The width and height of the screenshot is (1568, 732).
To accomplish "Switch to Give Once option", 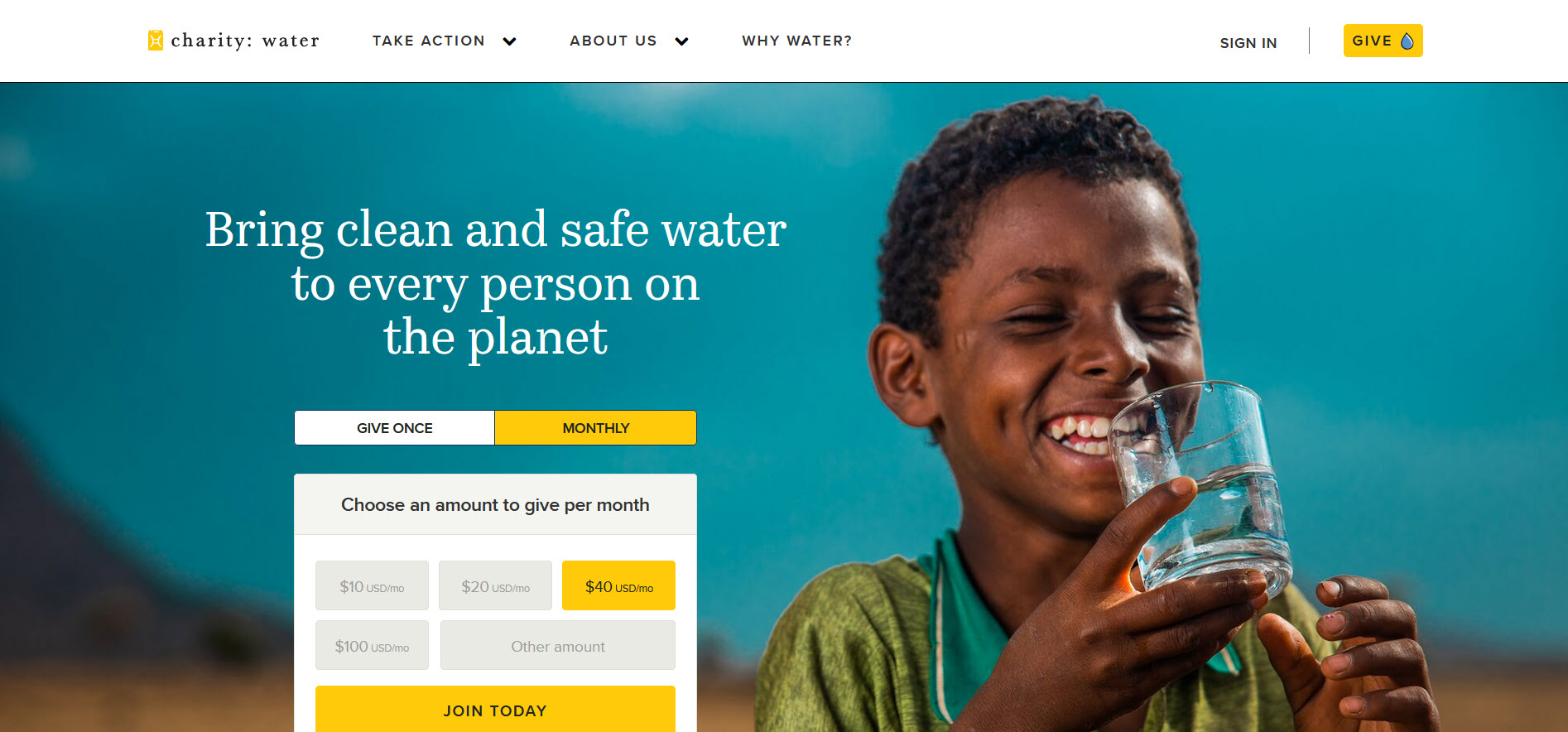I will [x=395, y=428].
